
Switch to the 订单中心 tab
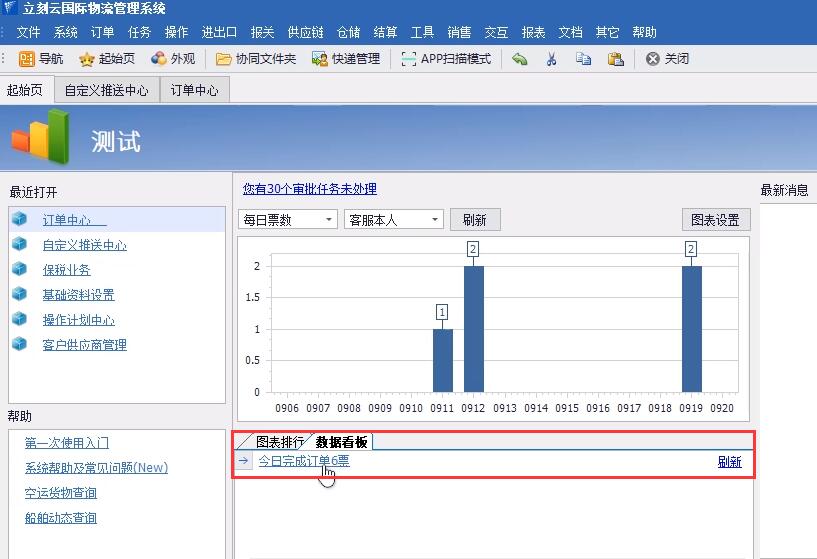195,91
